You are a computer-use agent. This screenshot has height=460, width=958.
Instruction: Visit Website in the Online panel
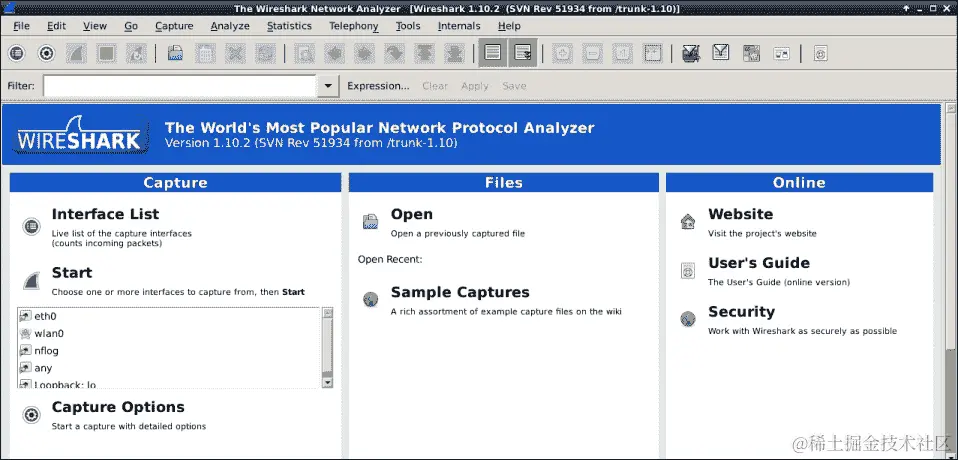(740, 214)
